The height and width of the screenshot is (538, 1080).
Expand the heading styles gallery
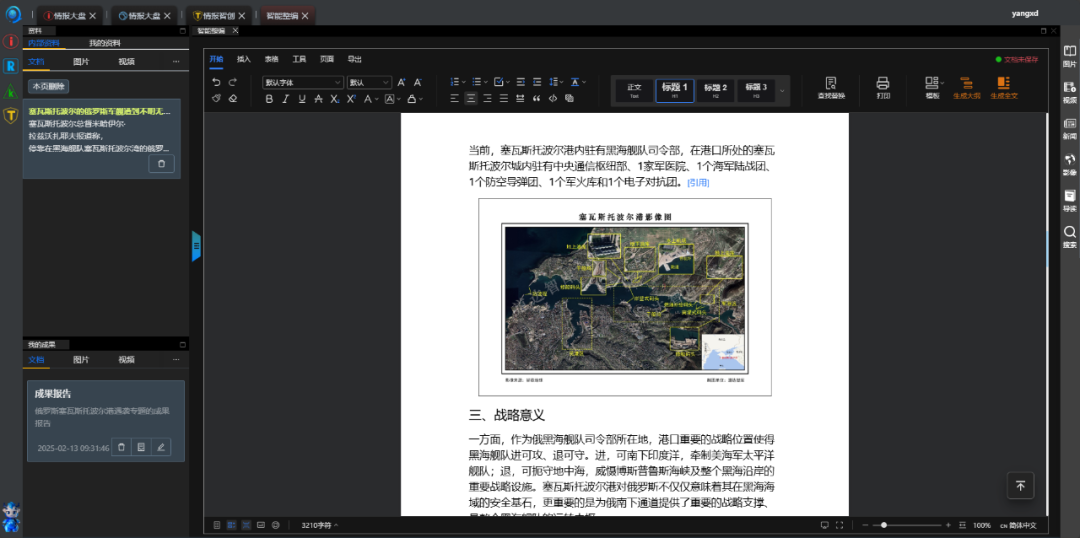tap(782, 90)
